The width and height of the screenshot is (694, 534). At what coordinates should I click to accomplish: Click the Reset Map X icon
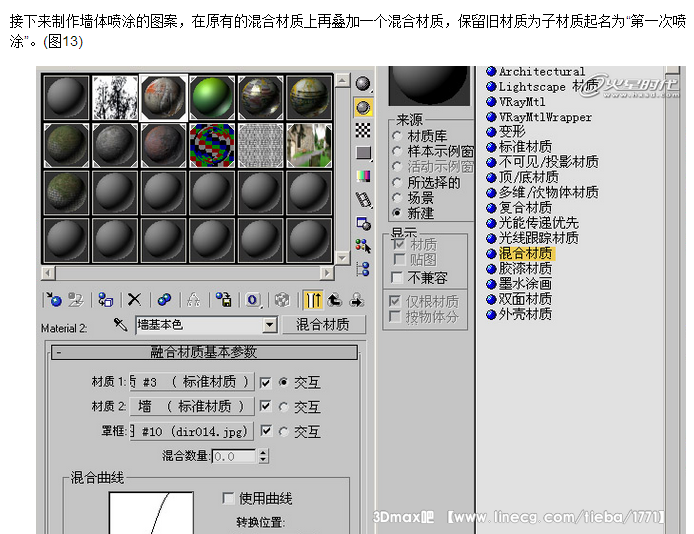(x=134, y=300)
